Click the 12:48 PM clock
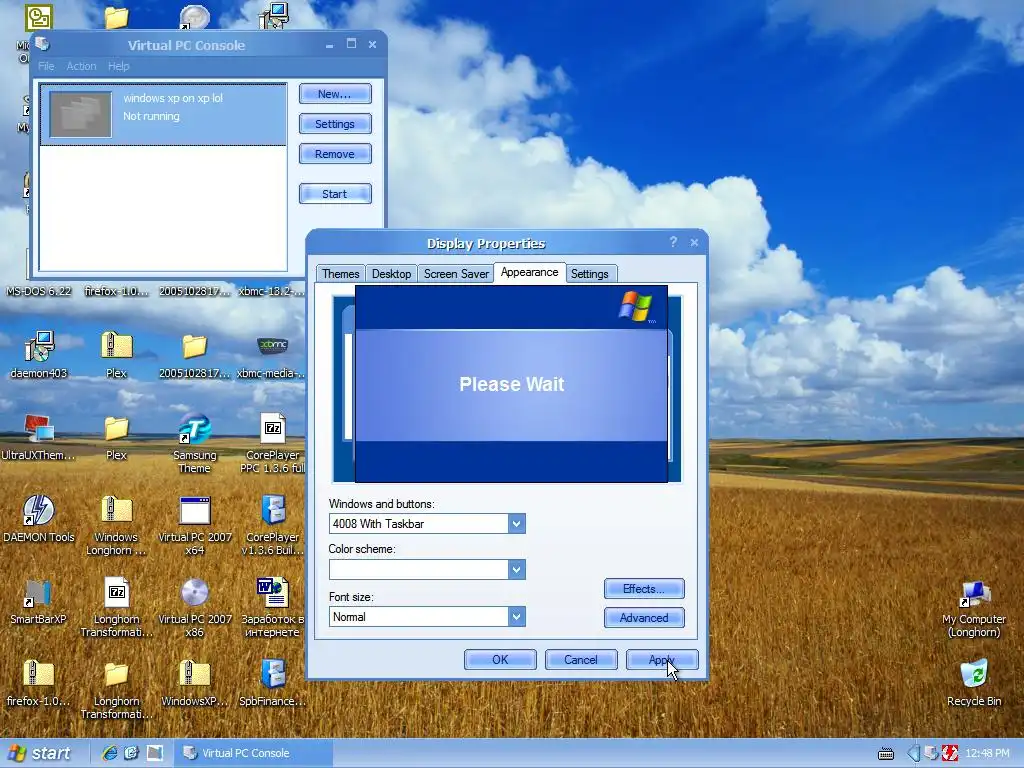 pyautogui.click(x=987, y=753)
